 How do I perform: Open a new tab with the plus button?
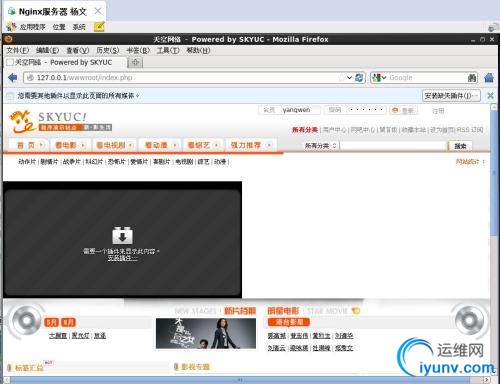click(135, 62)
